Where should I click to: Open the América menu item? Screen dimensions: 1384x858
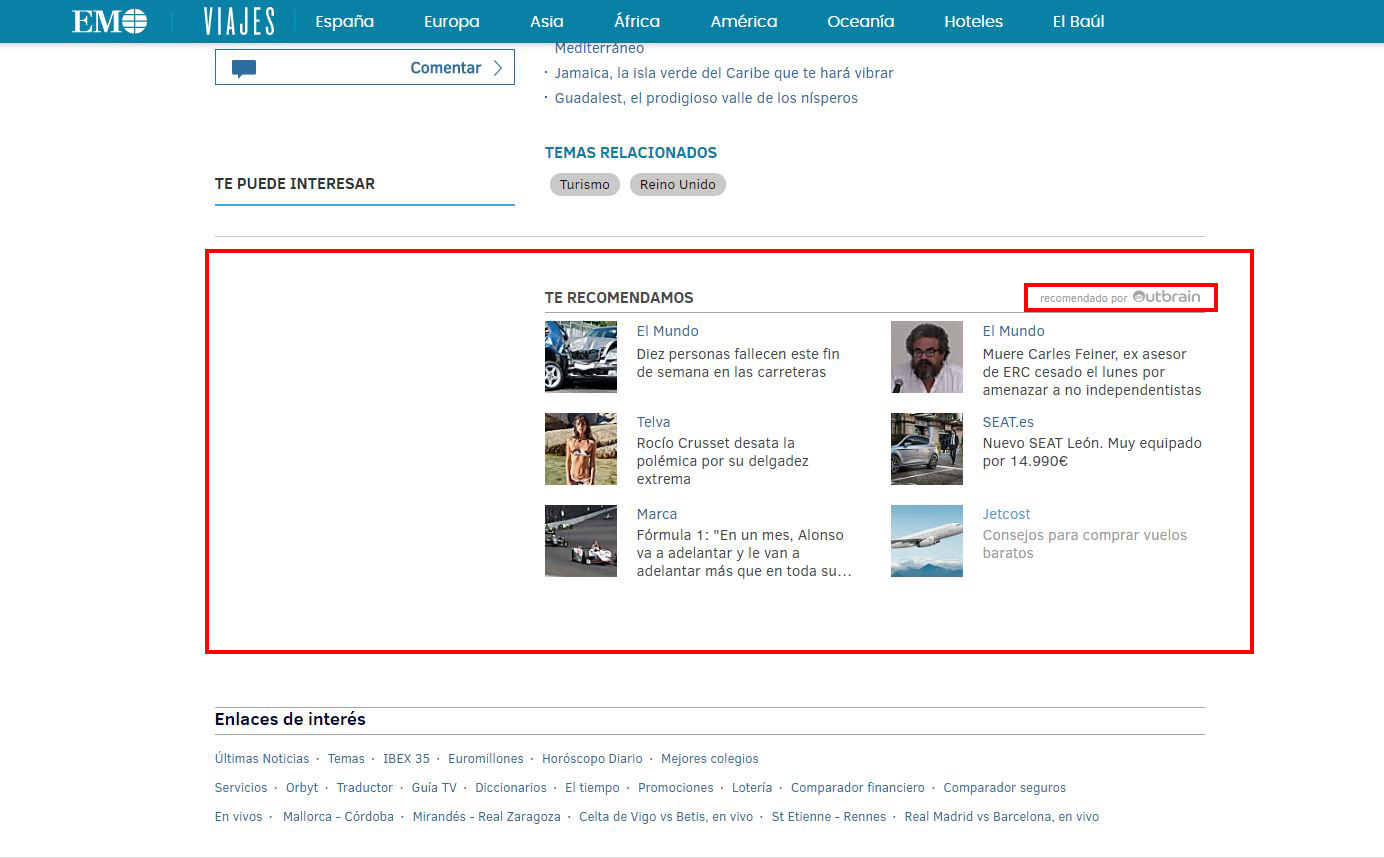[744, 21]
